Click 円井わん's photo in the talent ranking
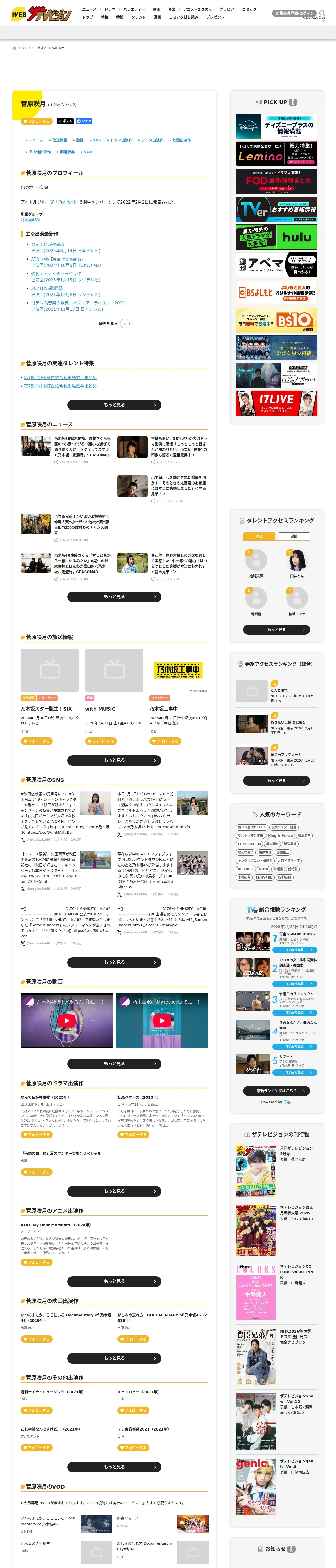 click(296, 560)
